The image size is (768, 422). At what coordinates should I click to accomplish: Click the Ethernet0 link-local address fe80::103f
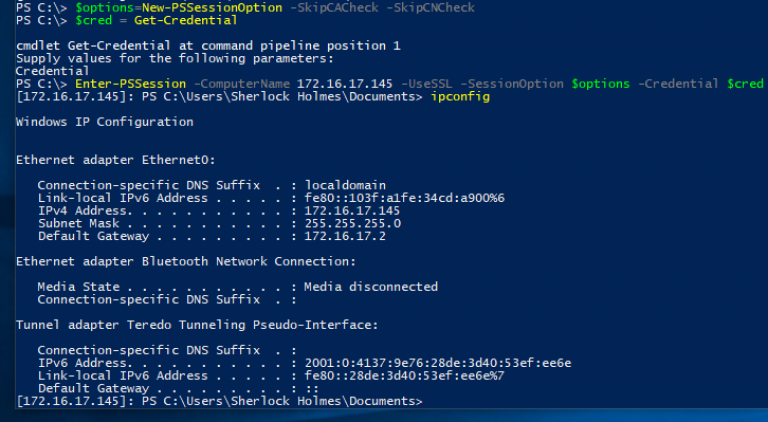pyautogui.click(x=405, y=198)
